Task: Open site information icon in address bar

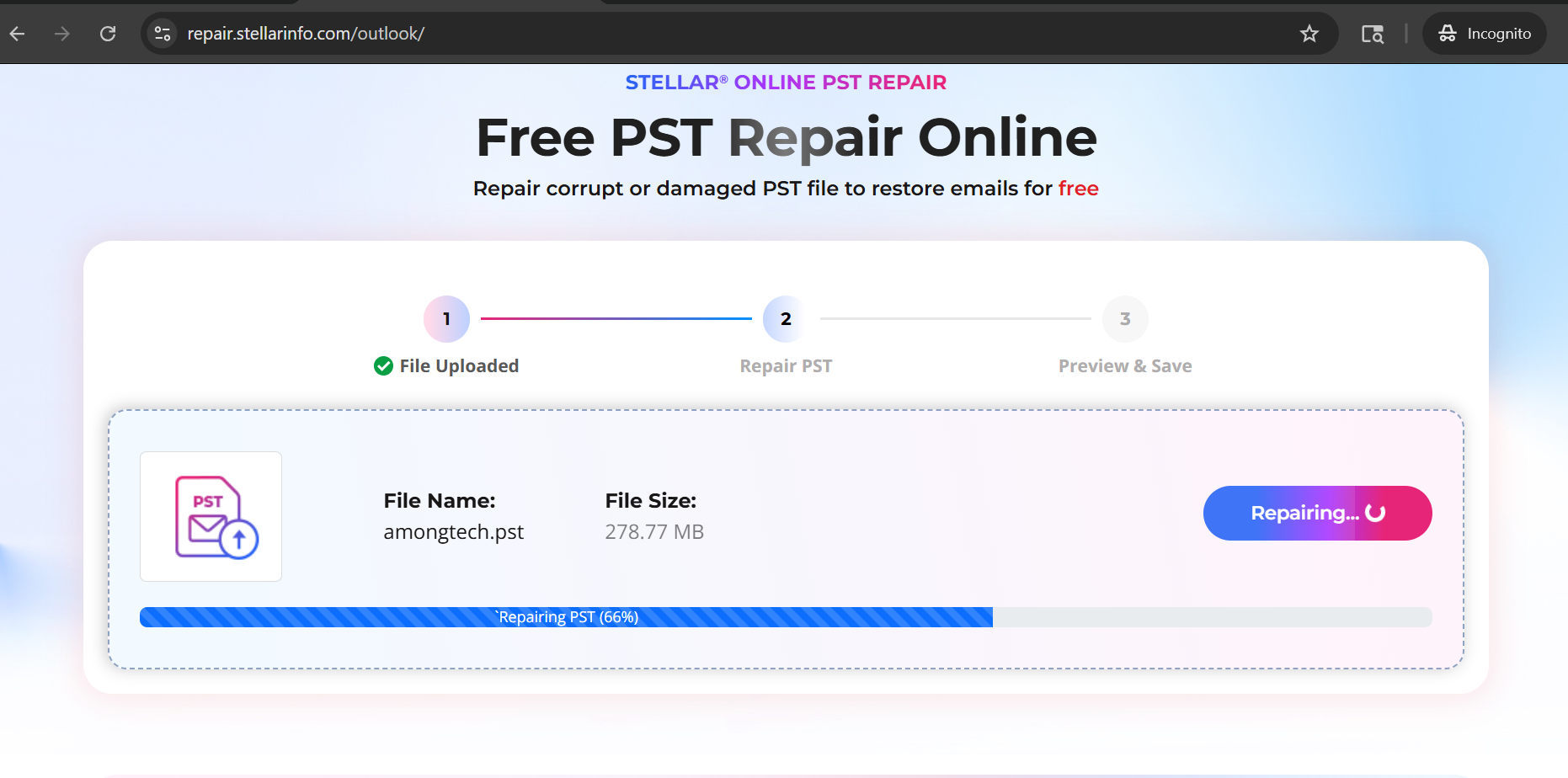Action: pyautogui.click(x=163, y=34)
